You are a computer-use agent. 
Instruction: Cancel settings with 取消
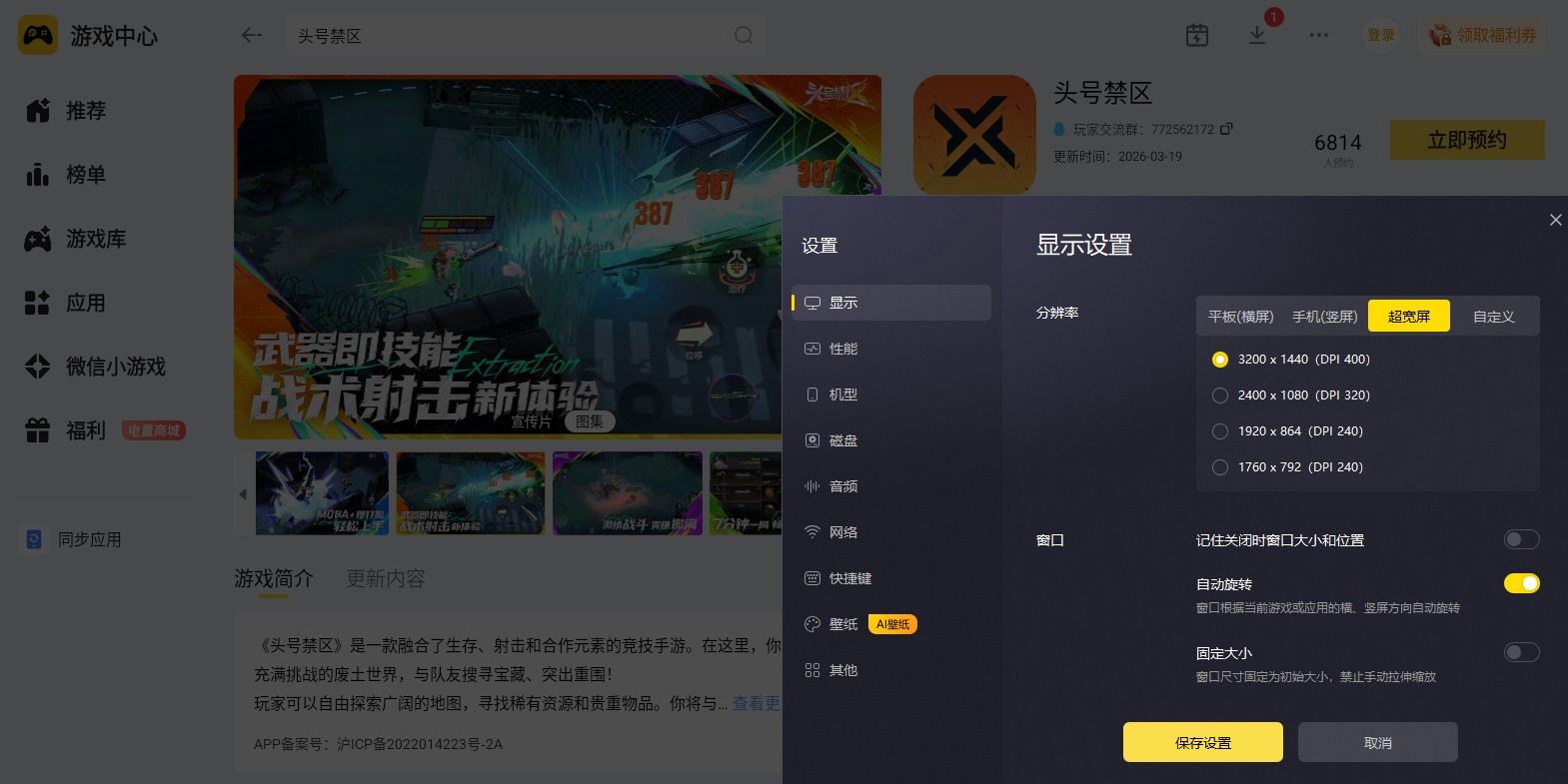(x=1378, y=742)
